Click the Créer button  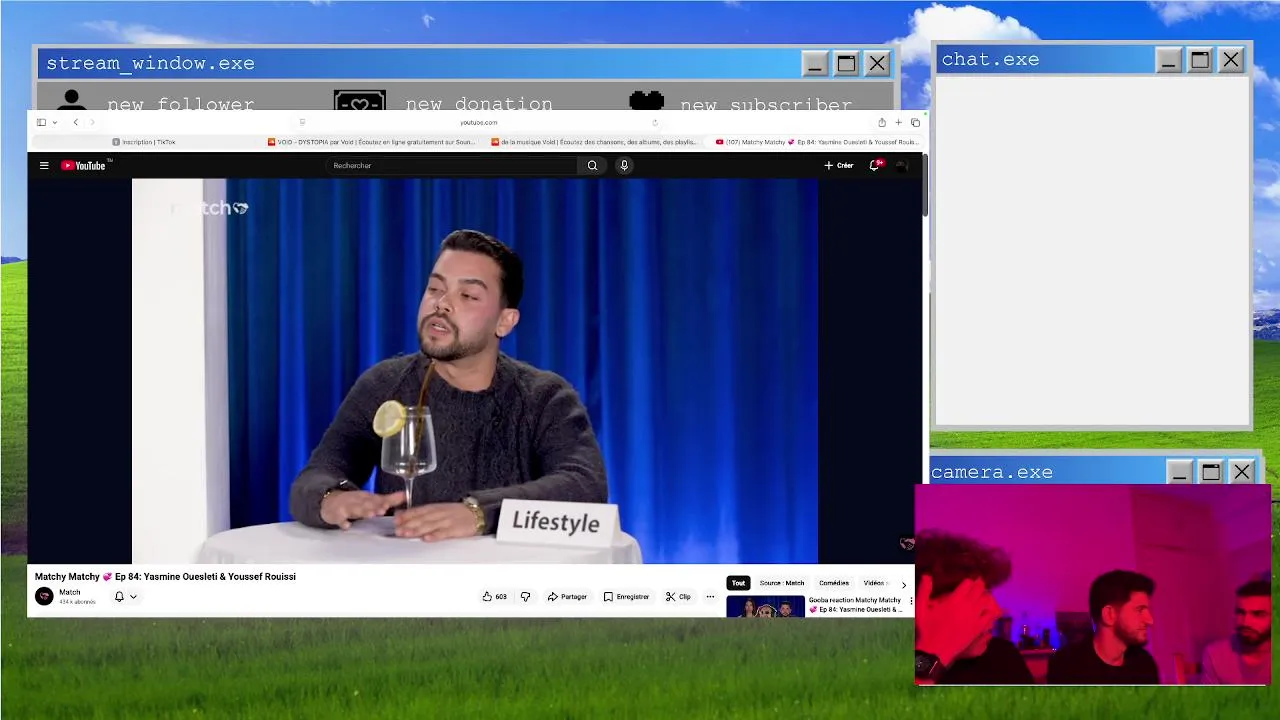click(x=839, y=165)
